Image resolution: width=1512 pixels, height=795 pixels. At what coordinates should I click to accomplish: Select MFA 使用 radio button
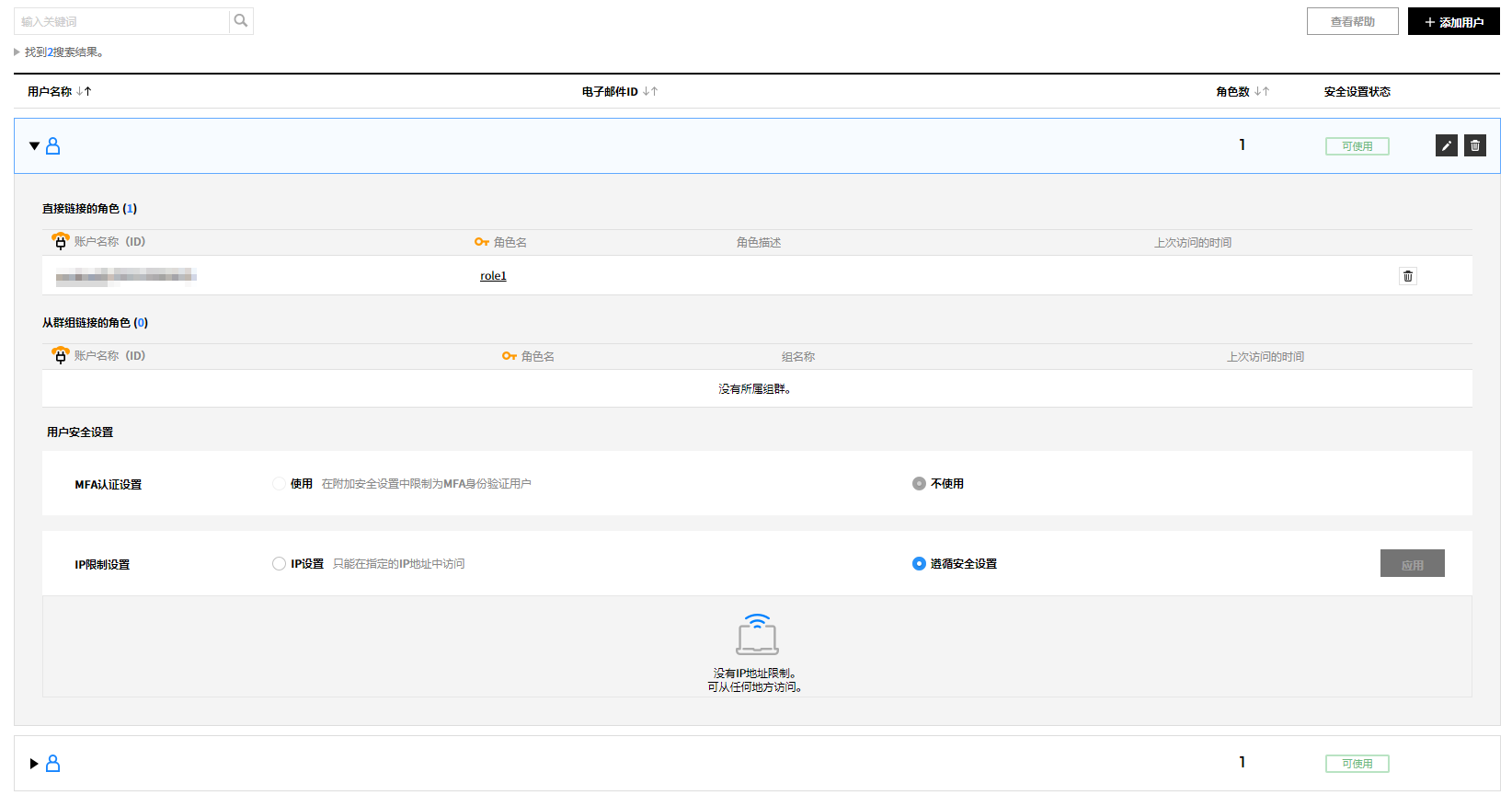coord(279,484)
